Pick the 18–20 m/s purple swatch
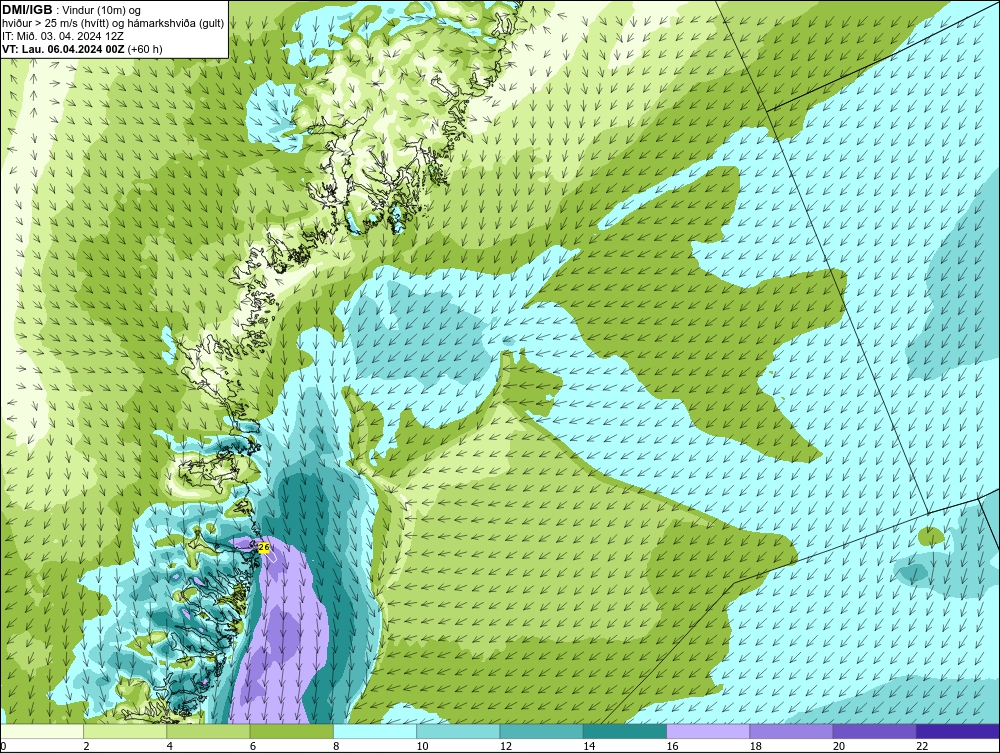1000x753 pixels. [x=791, y=731]
